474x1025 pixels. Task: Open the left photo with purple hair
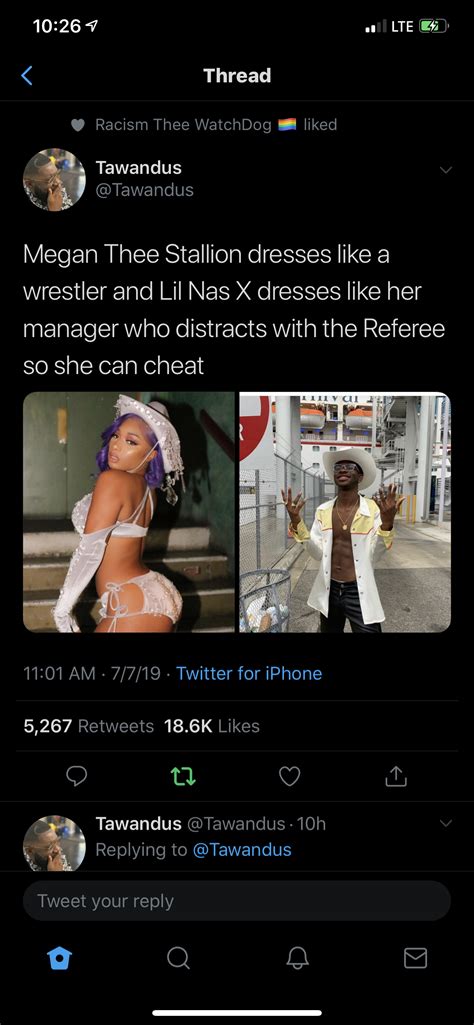coord(129,512)
